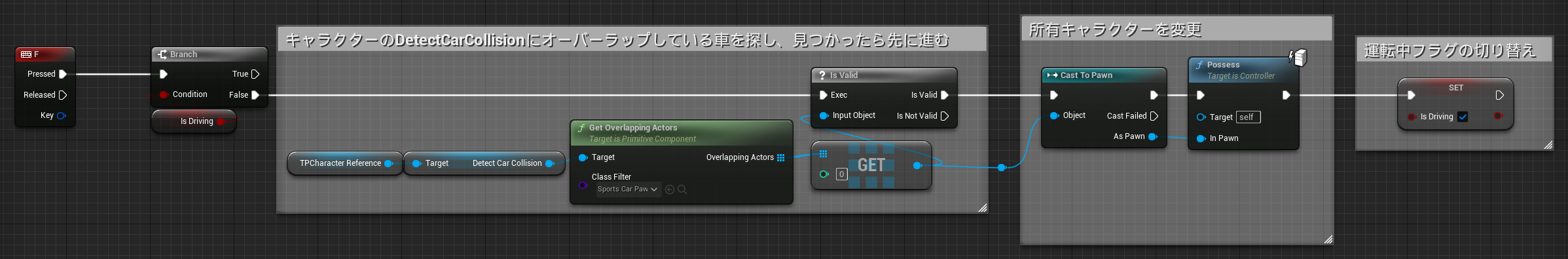This screenshot has height=259, width=1568.
Task: Click the Overlapping Actors array output pin
Action: [780, 157]
